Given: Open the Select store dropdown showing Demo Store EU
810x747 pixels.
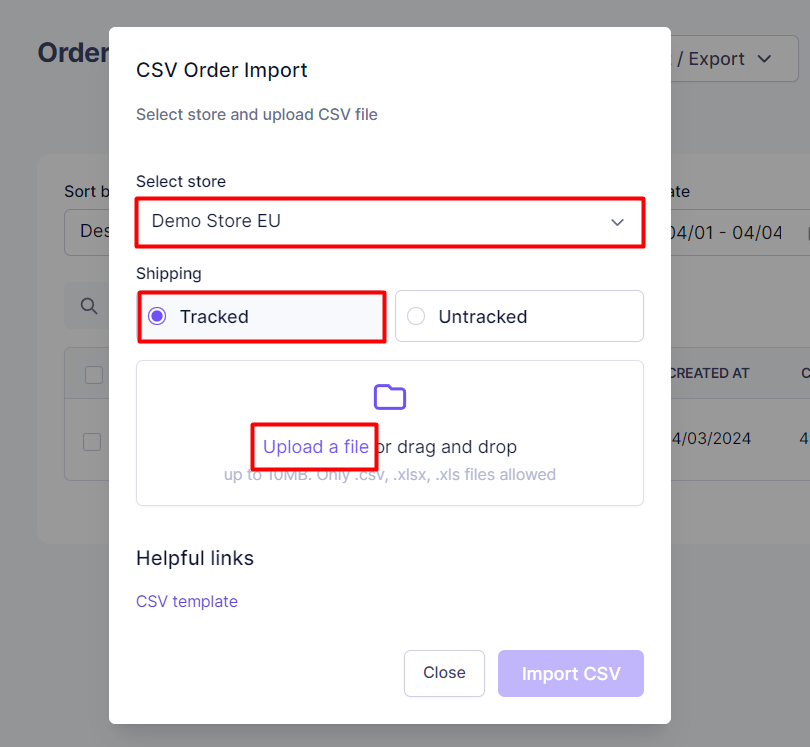Looking at the screenshot, I should coord(389,222).
